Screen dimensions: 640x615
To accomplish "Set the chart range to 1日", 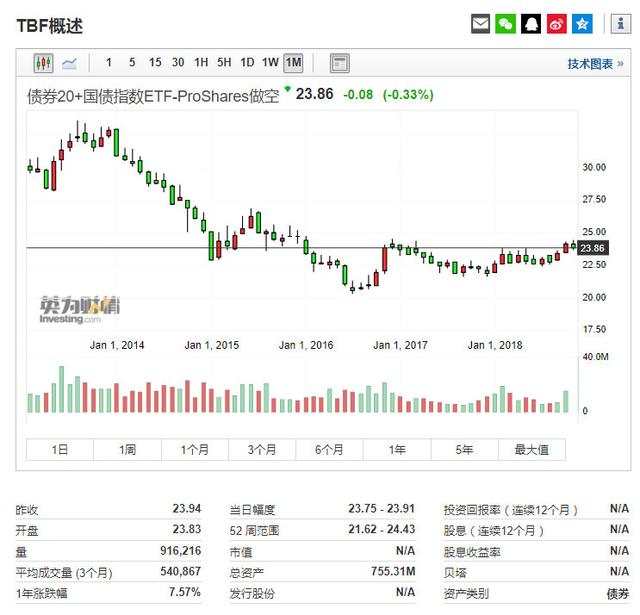I will pyautogui.click(x=60, y=449).
